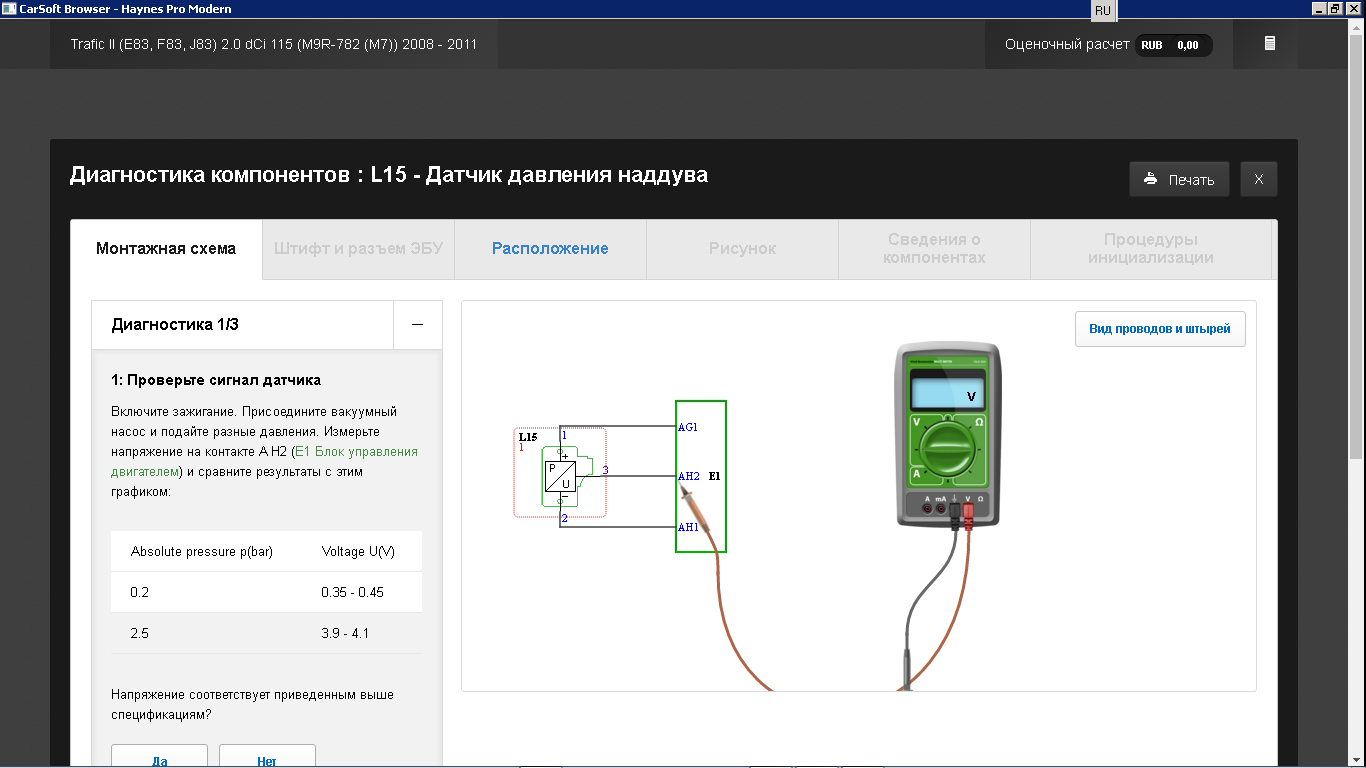The image size is (1366, 768).
Task: Click the red multimeter probe plug
Action: pos(969,514)
